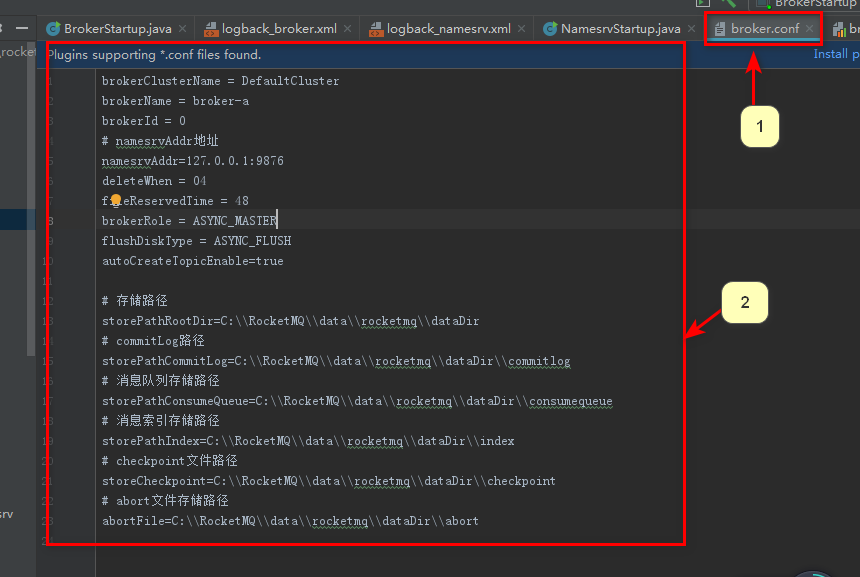Close the BrokerStartup.java tab

(182, 29)
